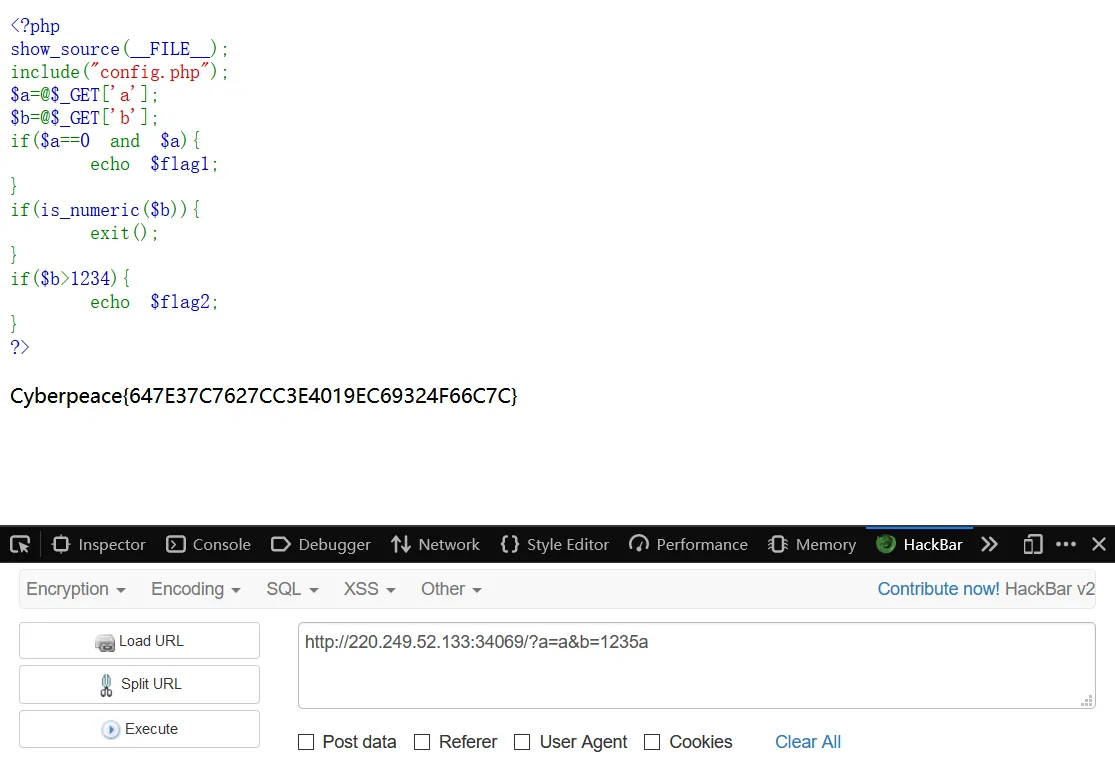The height and width of the screenshot is (758, 1115).
Task: Open the Inspector panel
Action: 99,545
